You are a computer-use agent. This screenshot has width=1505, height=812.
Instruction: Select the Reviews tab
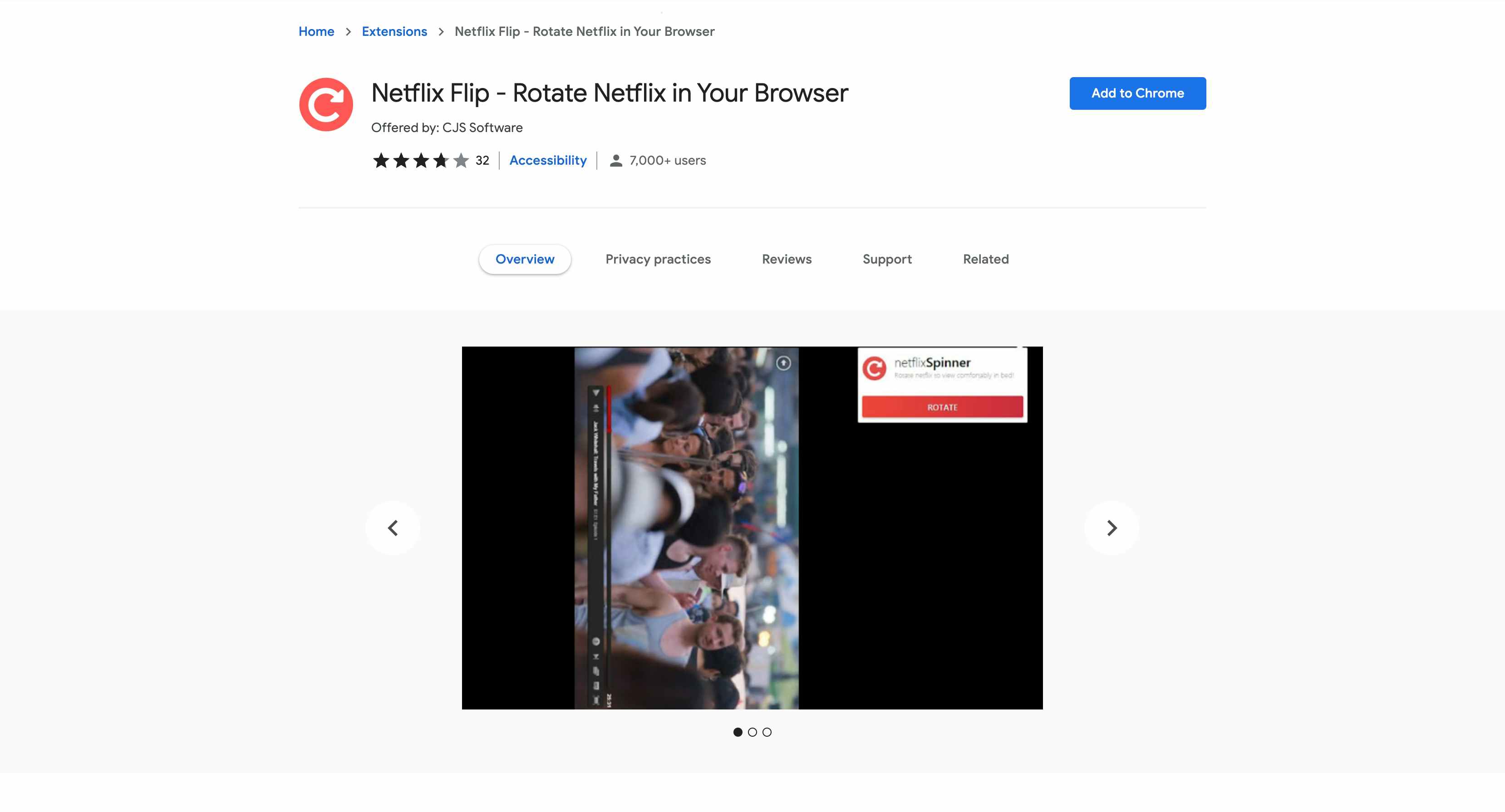786,259
